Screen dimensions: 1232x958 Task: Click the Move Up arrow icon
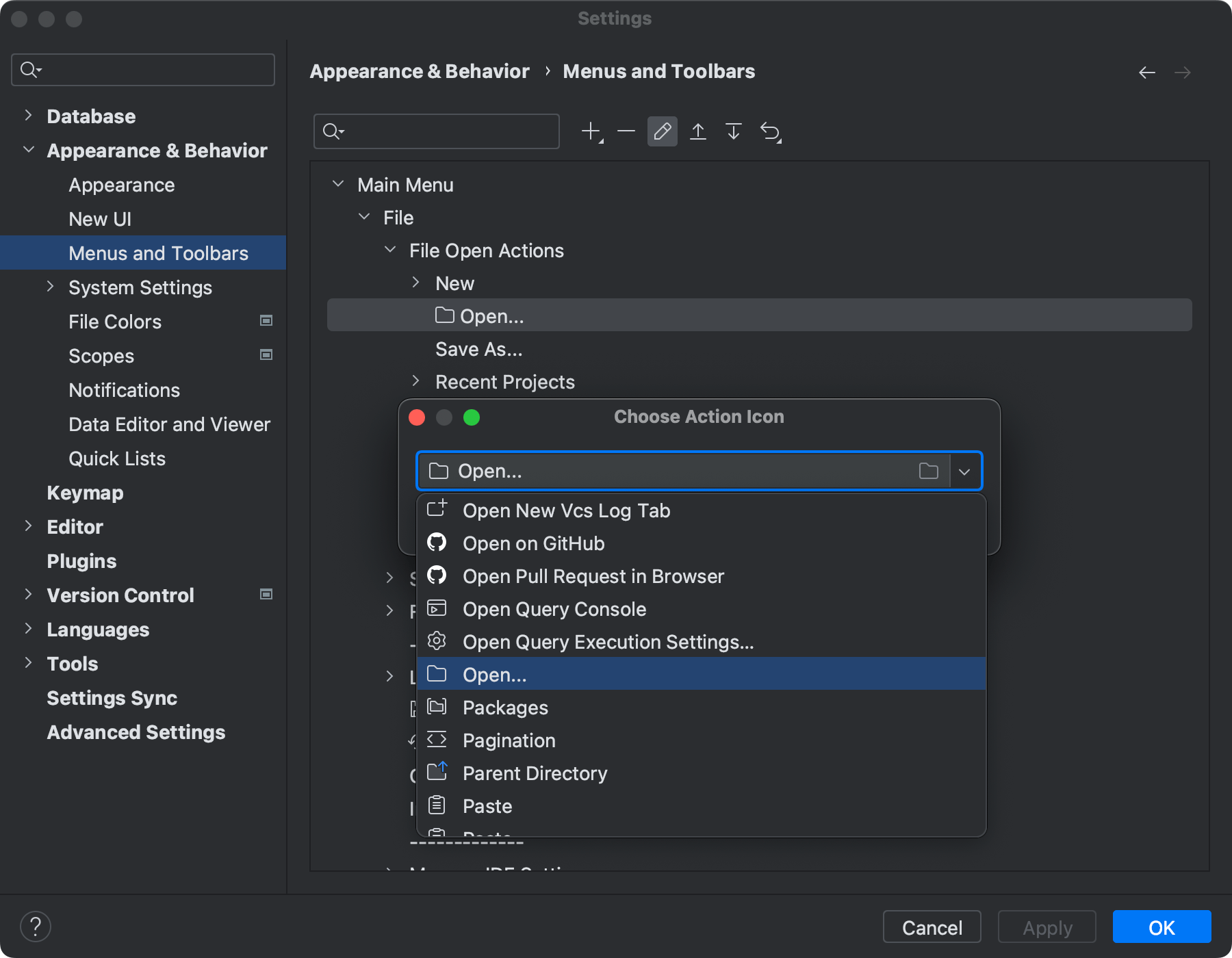698,131
